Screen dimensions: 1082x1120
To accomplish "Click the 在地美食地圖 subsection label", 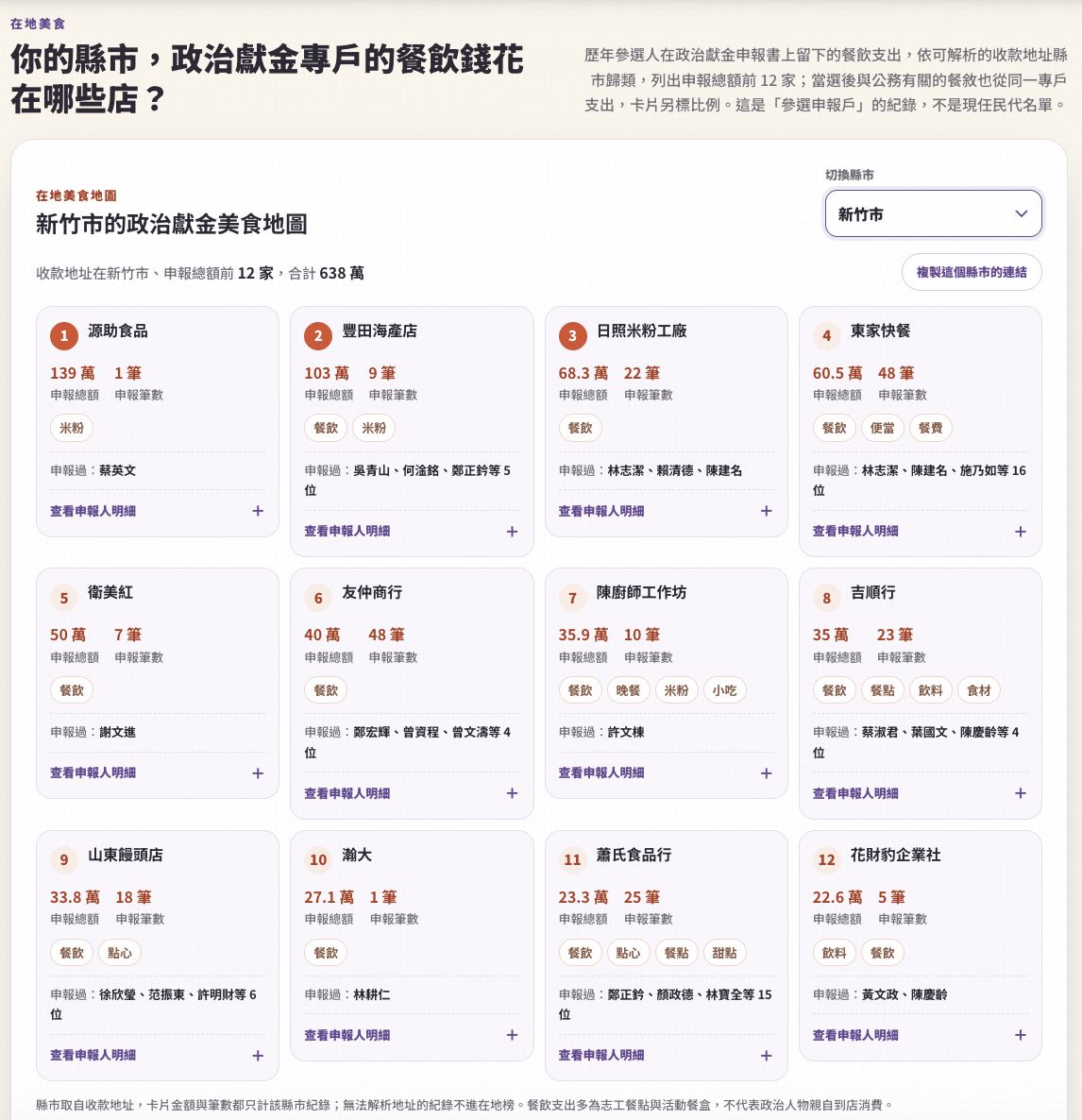I will [x=76, y=195].
